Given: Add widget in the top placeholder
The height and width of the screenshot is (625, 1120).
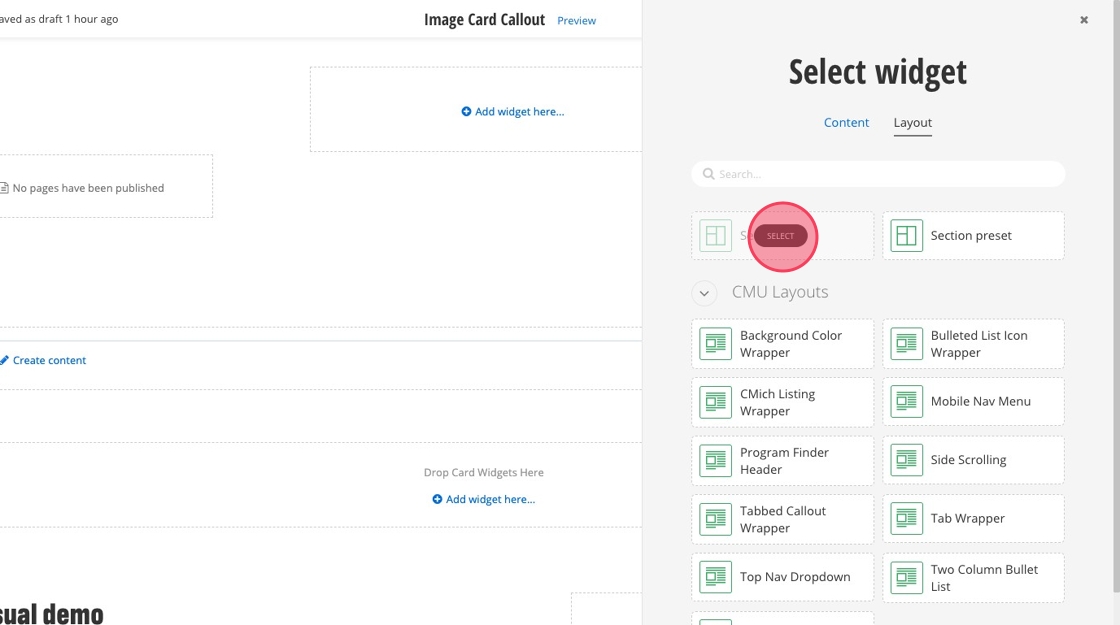Looking at the screenshot, I should click(x=513, y=112).
